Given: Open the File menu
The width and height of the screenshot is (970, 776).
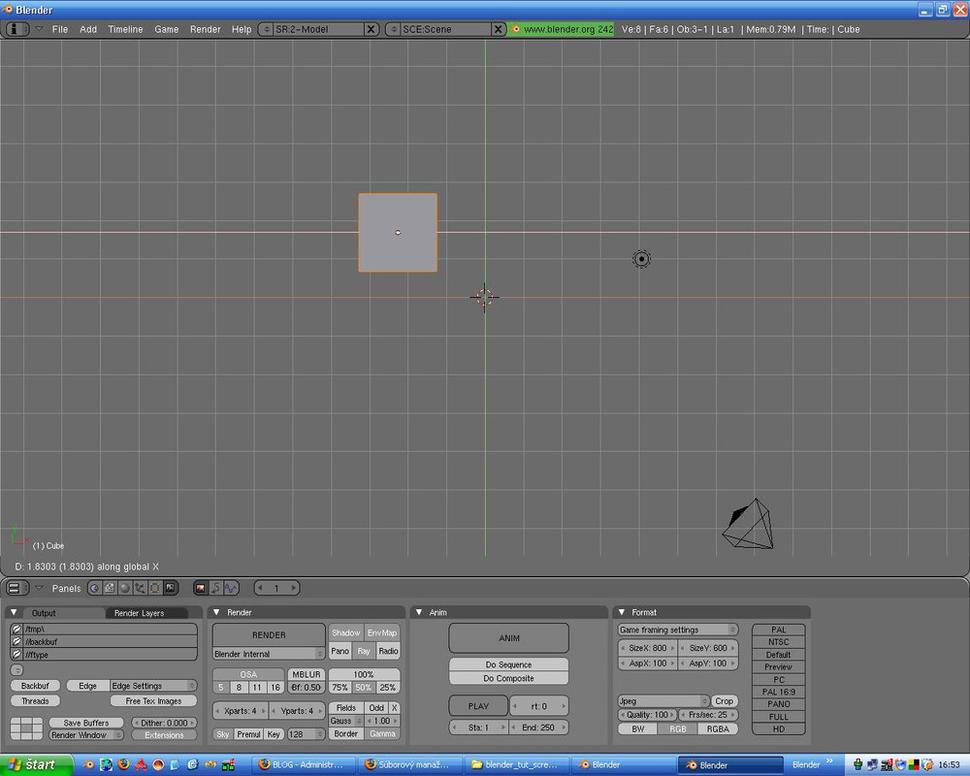Looking at the screenshot, I should (60, 29).
